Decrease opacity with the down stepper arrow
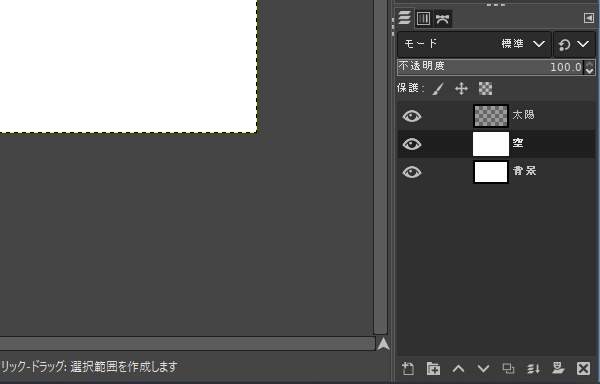The height and width of the screenshot is (384, 600). click(590, 71)
